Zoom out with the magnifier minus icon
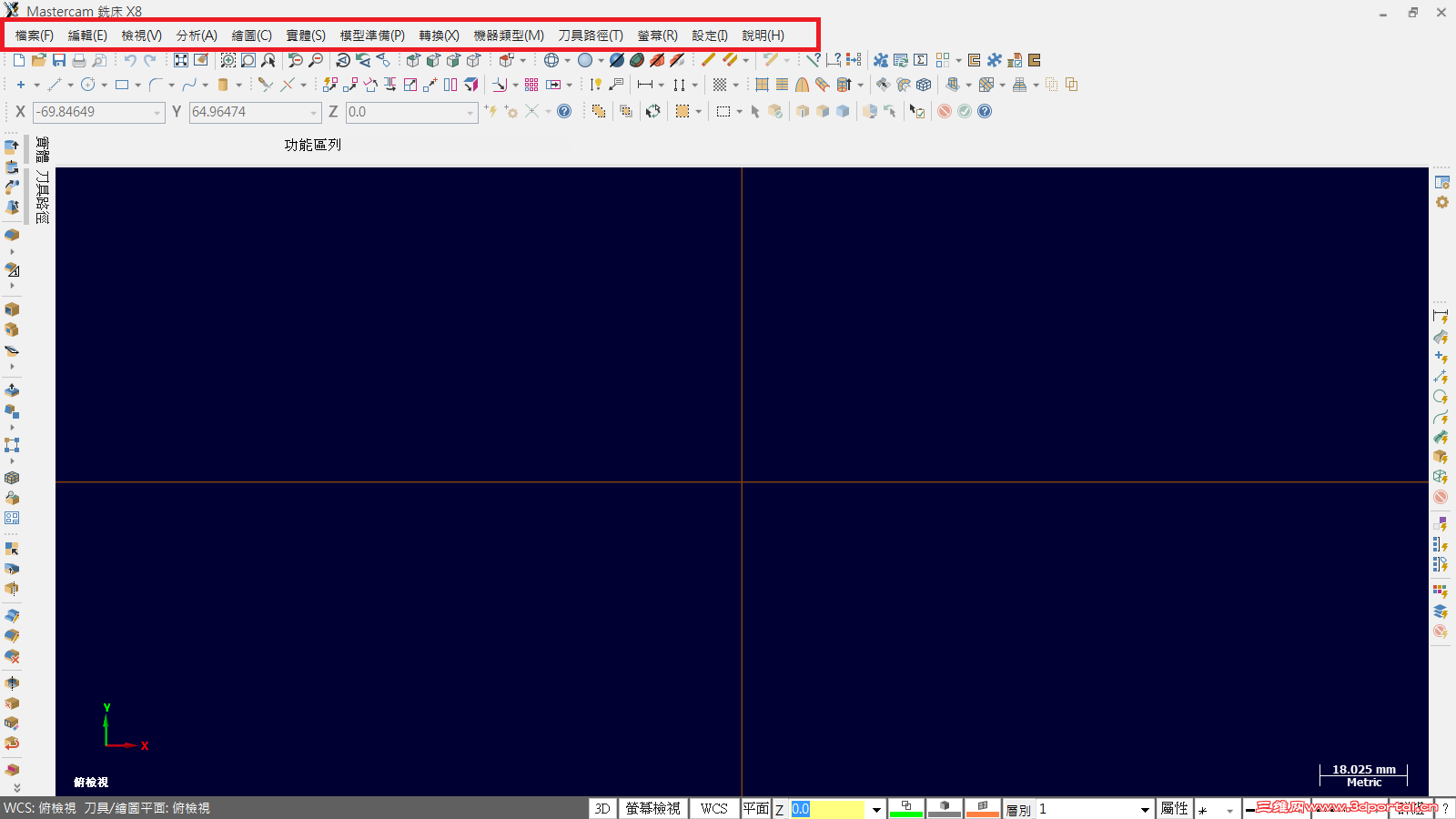The image size is (1456, 819). click(x=316, y=60)
